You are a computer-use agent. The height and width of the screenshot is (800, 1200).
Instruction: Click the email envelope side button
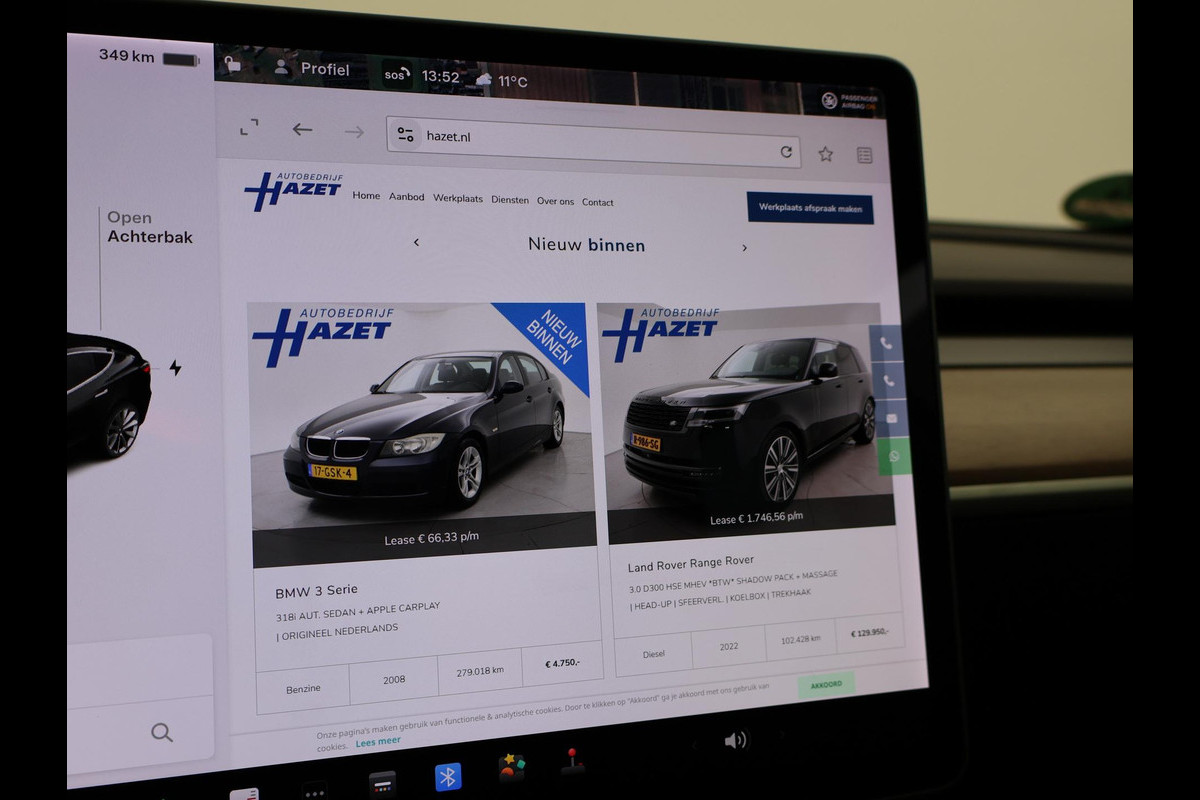coord(890,418)
